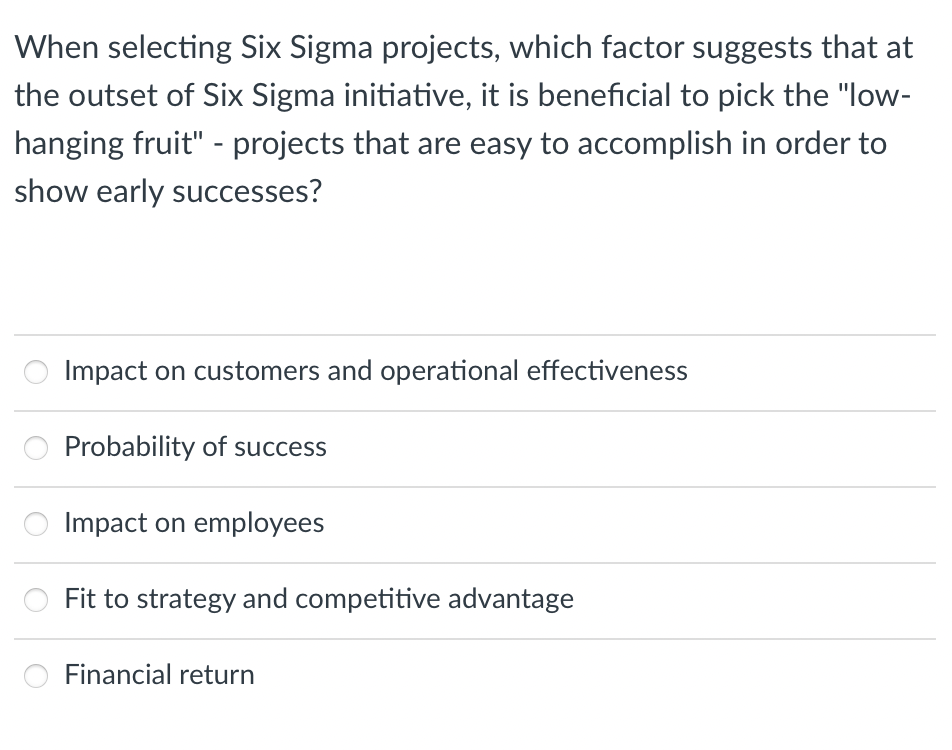Pick the 'Financial return' answer option
The image size is (952, 750).
click(158, 676)
